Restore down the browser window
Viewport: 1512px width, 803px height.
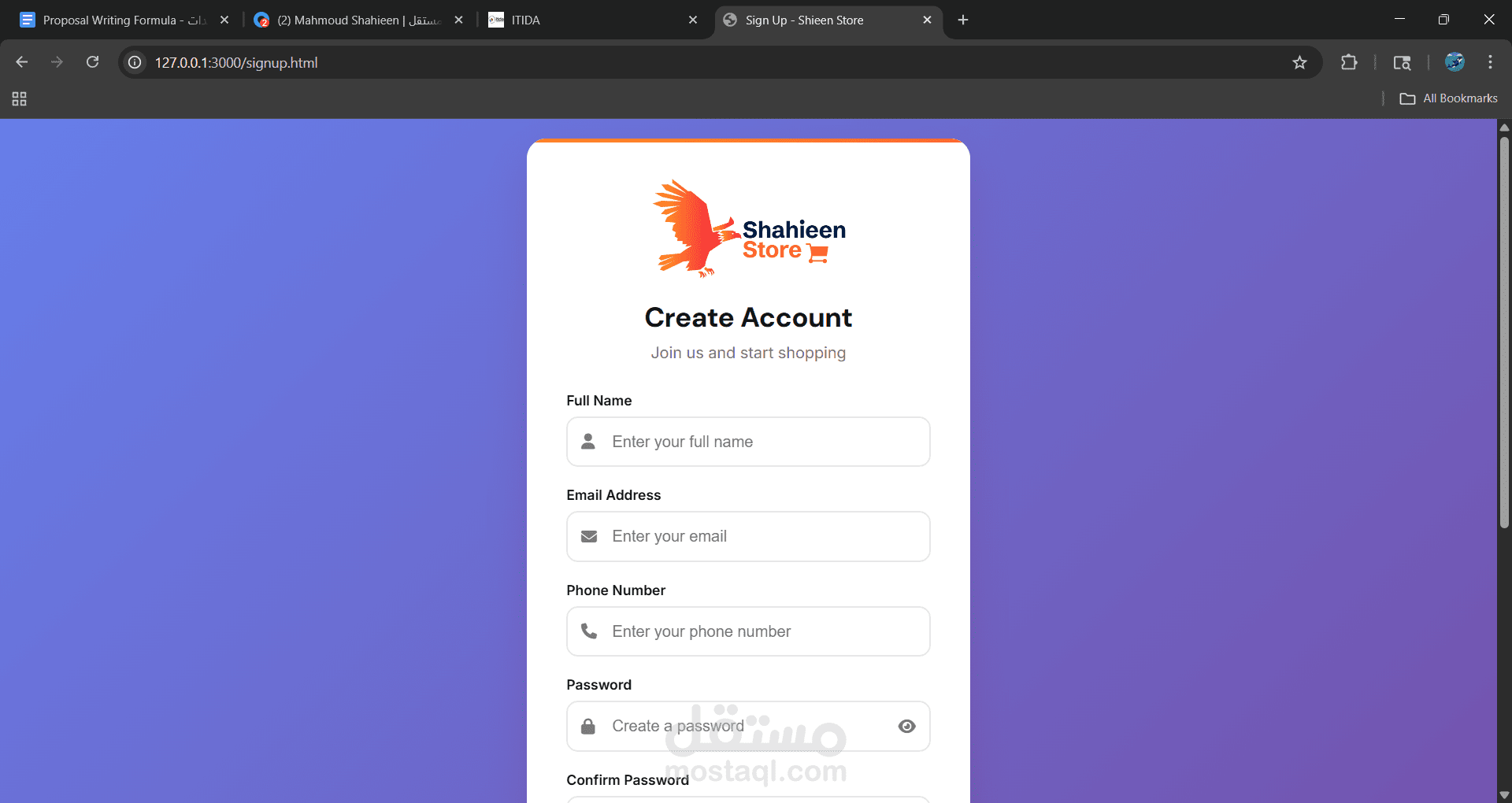pyautogui.click(x=1443, y=20)
